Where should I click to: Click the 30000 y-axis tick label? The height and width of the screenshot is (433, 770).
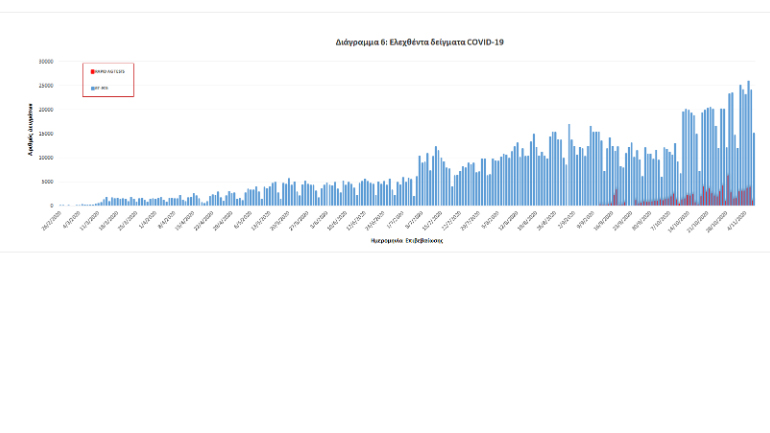pos(45,61)
